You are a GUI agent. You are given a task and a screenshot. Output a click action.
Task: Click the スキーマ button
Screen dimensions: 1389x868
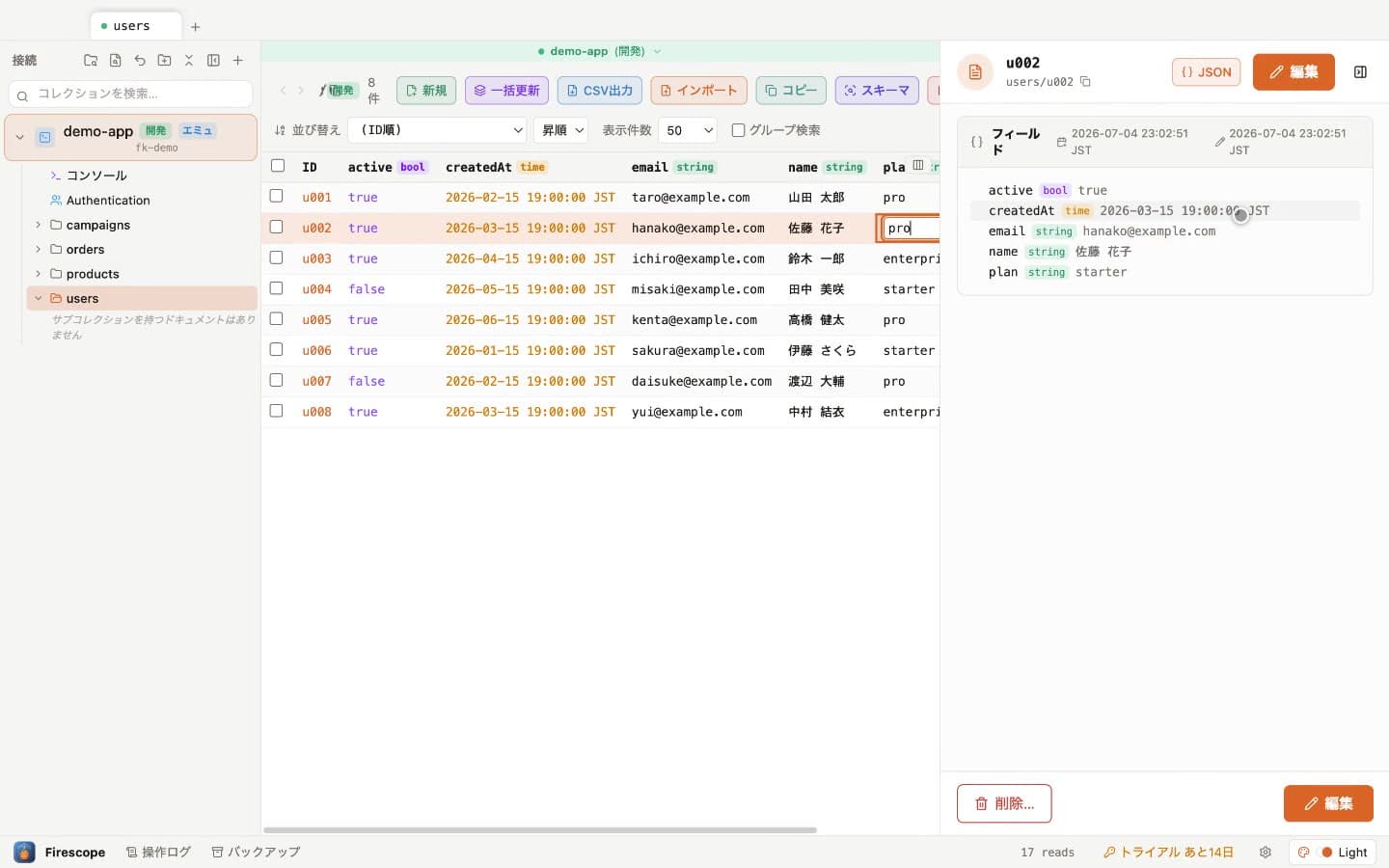point(877,90)
